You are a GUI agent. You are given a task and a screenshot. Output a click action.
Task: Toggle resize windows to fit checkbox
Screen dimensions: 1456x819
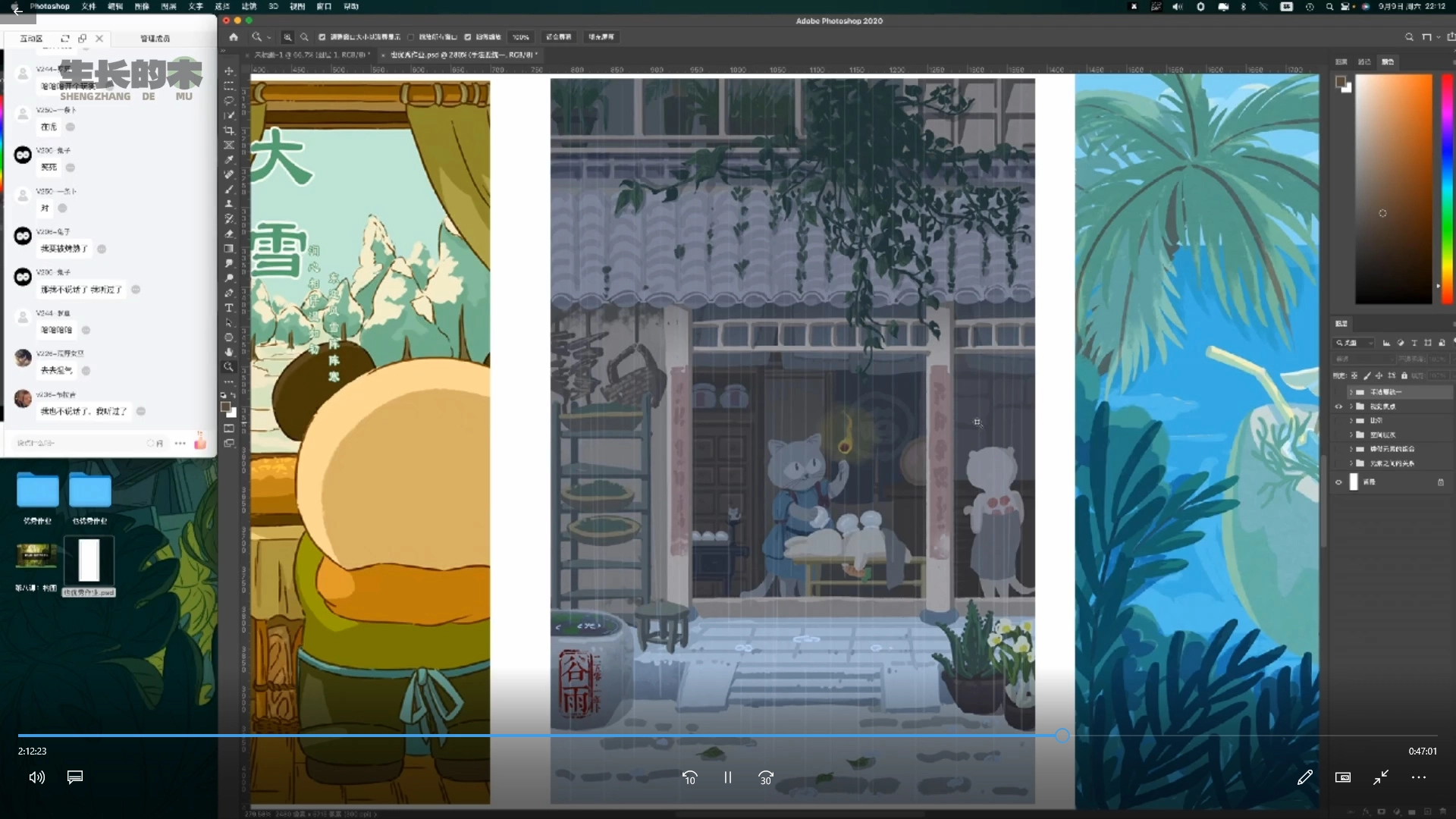pyautogui.click(x=322, y=37)
